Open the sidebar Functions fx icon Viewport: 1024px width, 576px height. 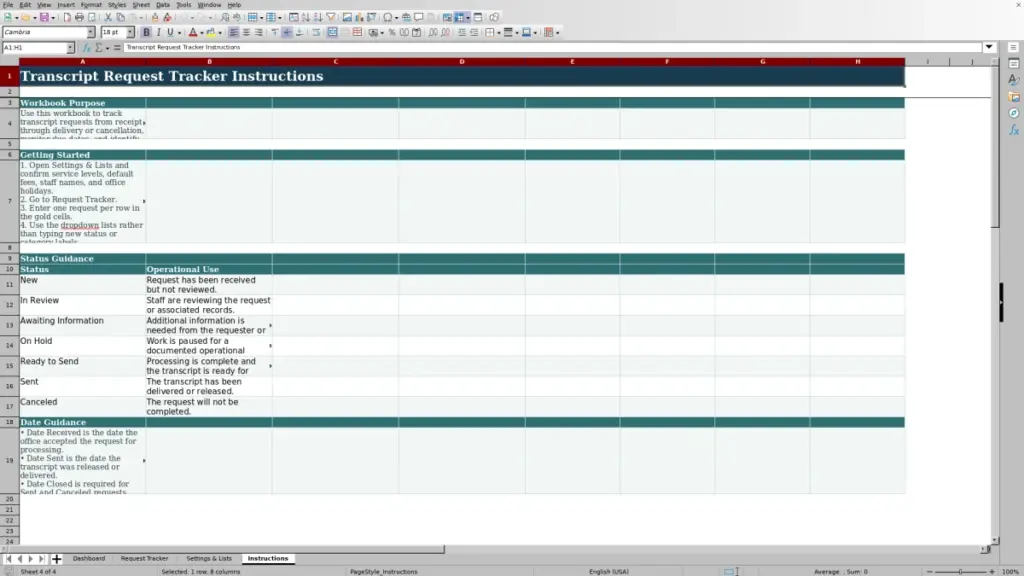click(1014, 130)
